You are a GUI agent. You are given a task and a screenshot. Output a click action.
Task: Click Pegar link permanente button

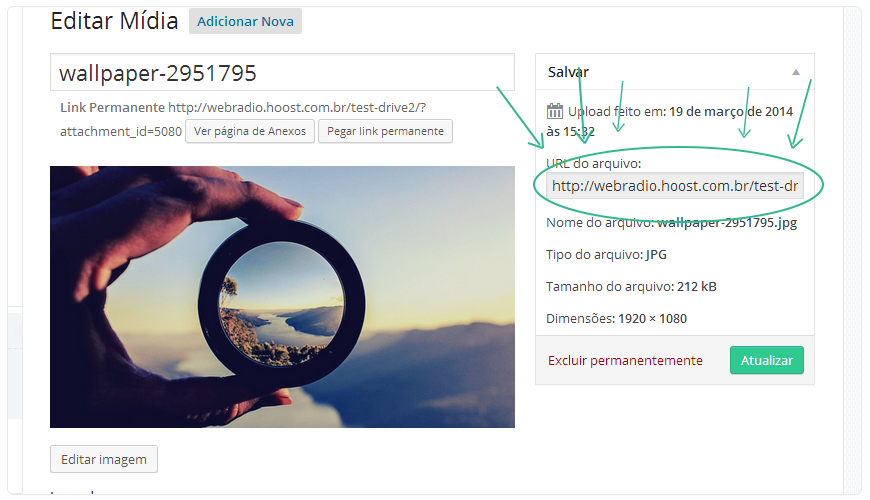point(385,131)
